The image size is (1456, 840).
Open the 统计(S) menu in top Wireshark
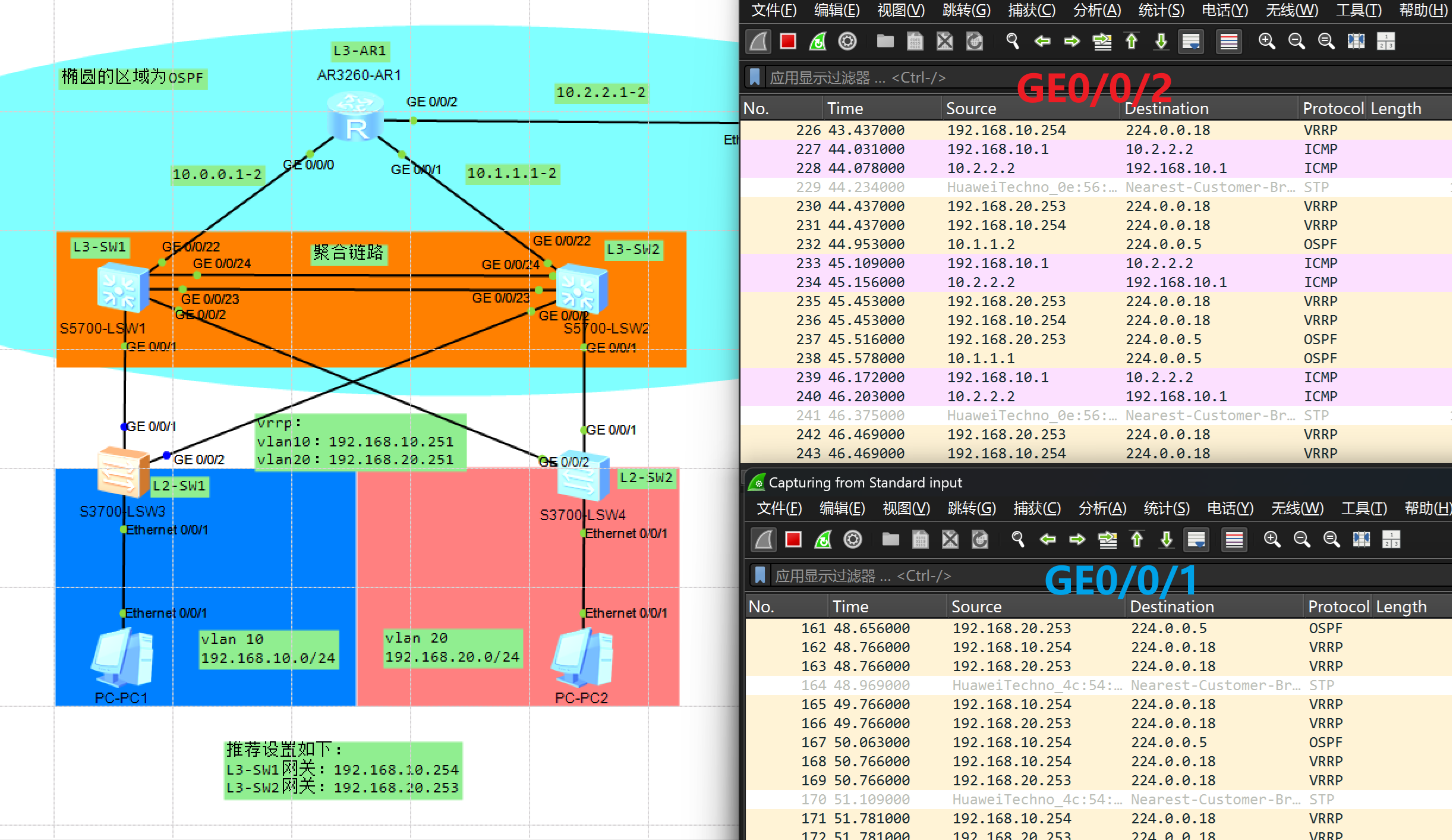tap(1161, 10)
